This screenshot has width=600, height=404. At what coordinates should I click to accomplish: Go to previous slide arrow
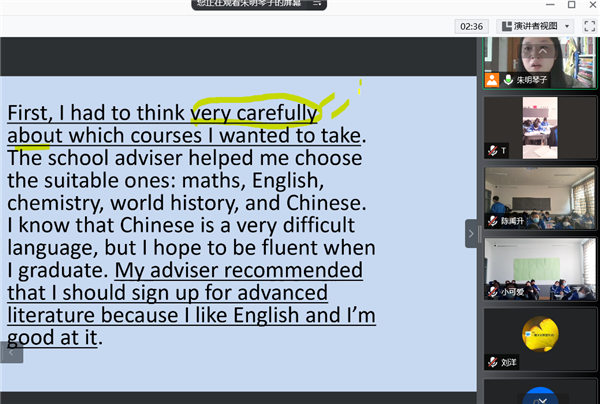[11, 352]
